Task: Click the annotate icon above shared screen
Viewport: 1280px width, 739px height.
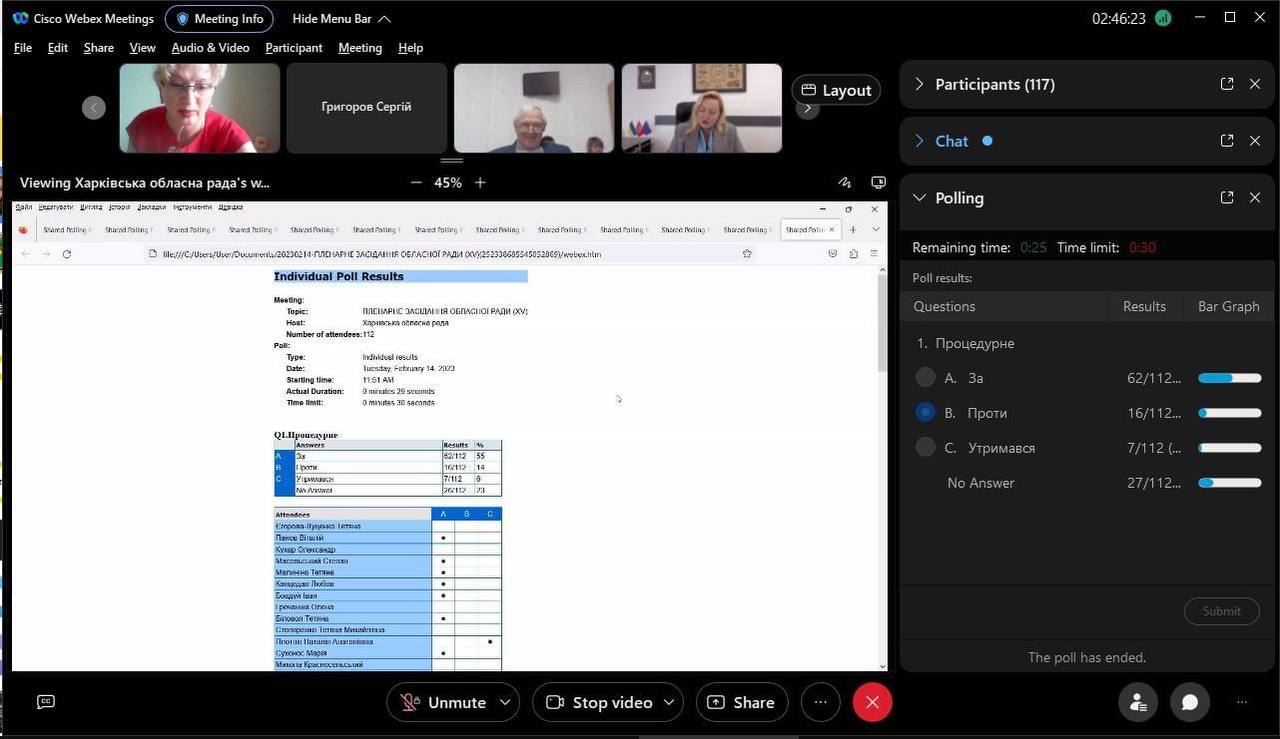Action: (x=845, y=183)
